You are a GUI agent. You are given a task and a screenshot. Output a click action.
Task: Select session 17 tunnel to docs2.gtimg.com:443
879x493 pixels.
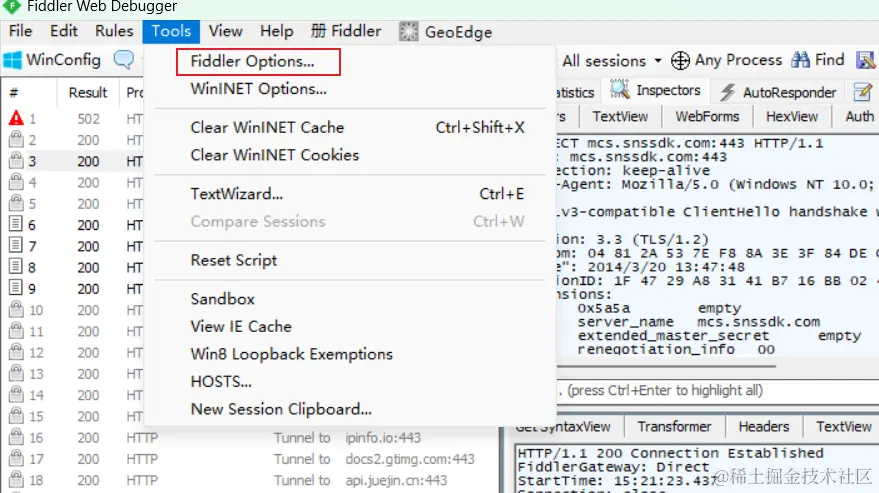(249, 459)
